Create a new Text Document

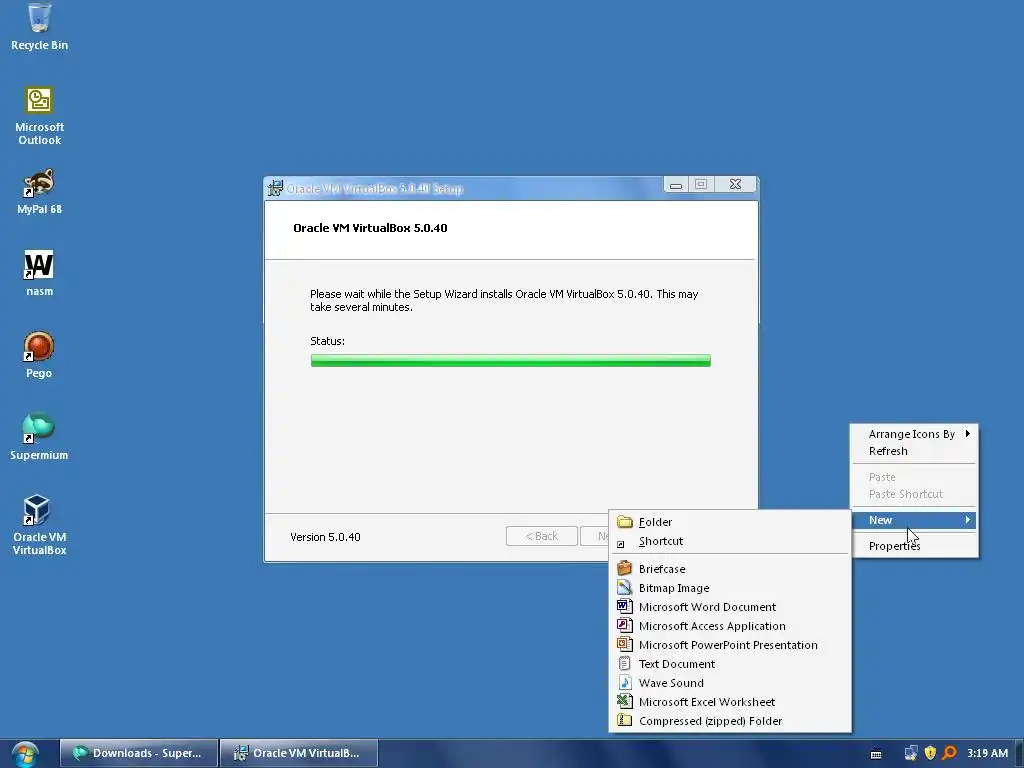pyautogui.click(x=730, y=663)
